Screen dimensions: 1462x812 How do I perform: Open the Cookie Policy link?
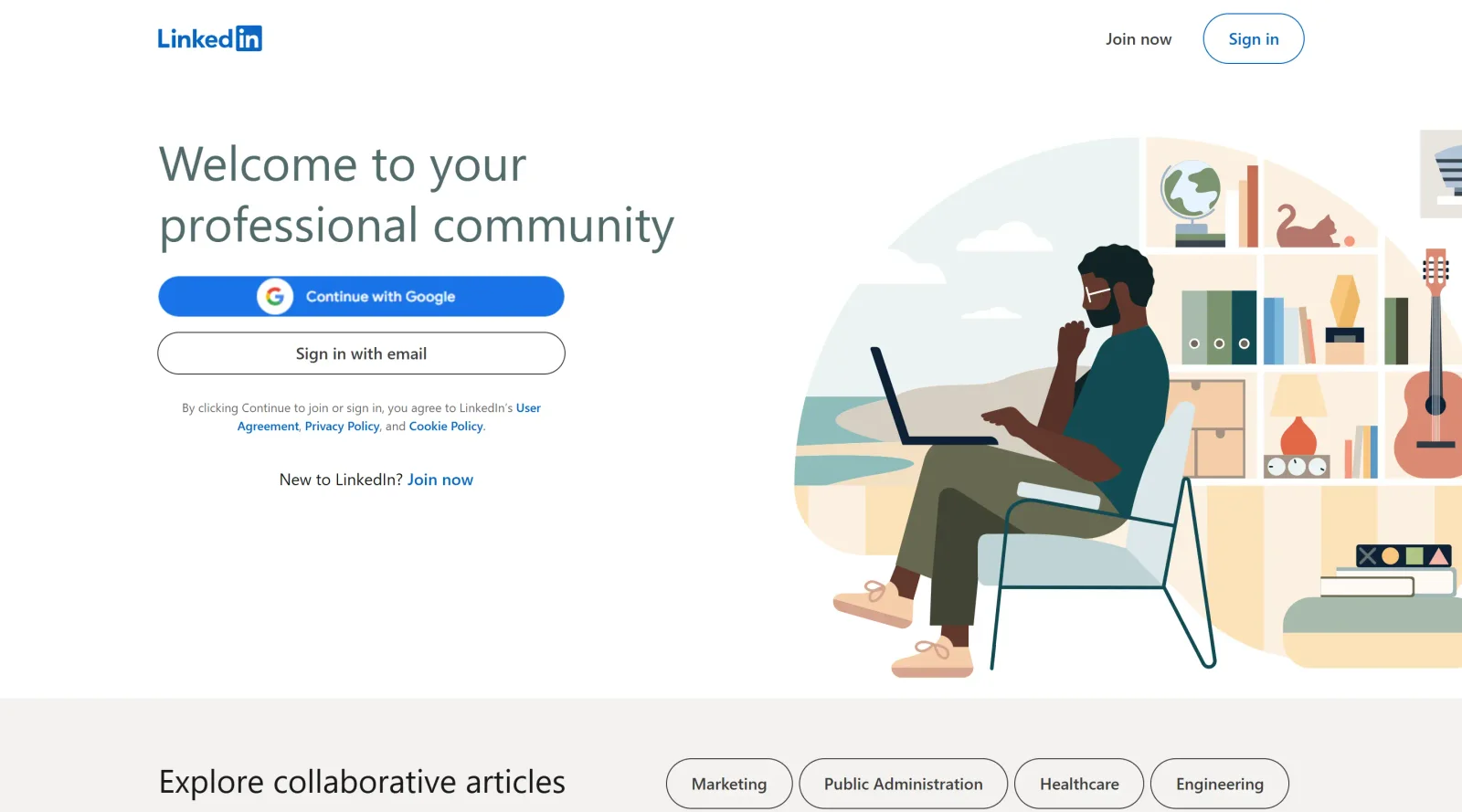(446, 427)
